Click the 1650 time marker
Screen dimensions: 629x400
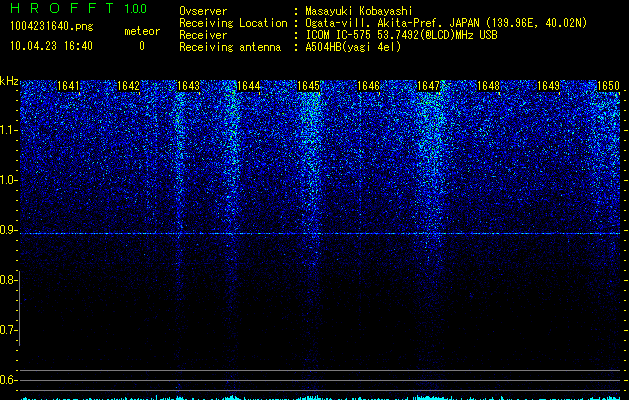pos(608,86)
